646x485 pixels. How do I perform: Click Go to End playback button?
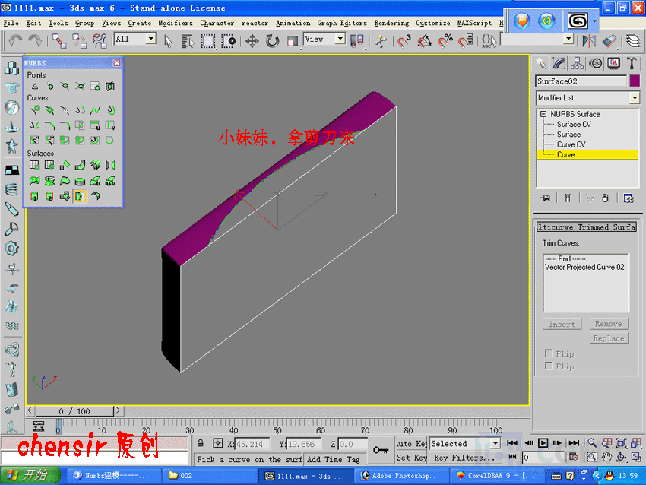pyautogui.click(x=573, y=443)
